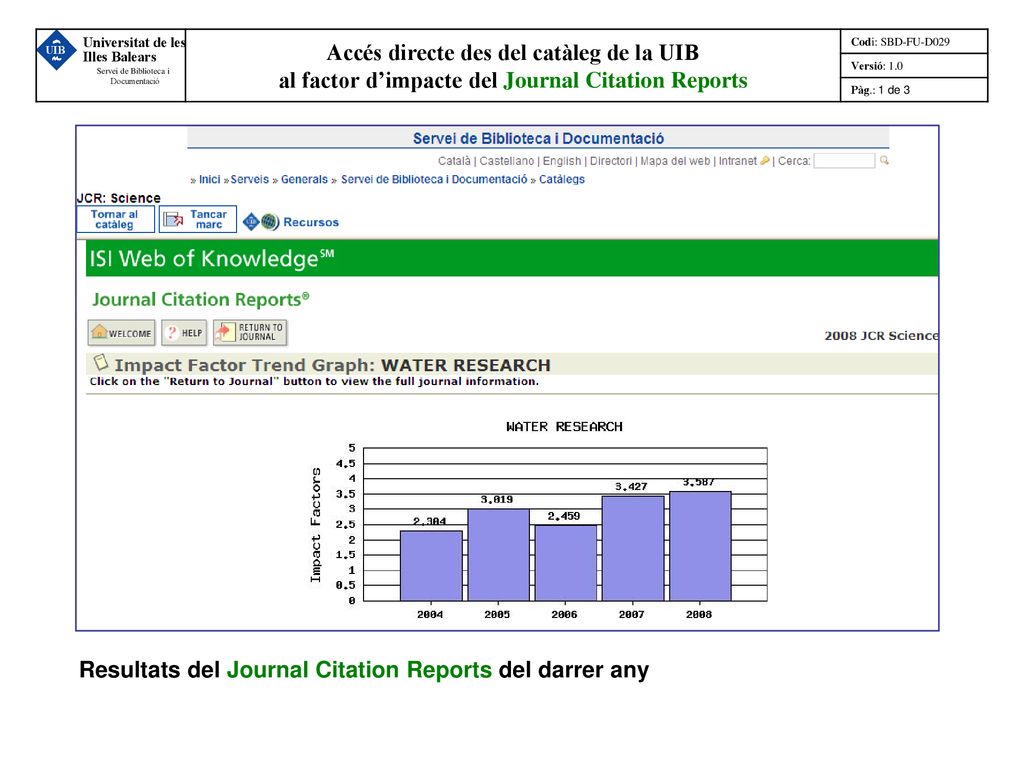Viewport: 1024px width, 768px height.
Task: Go to Generals in the breadcrumb
Action: (304, 179)
